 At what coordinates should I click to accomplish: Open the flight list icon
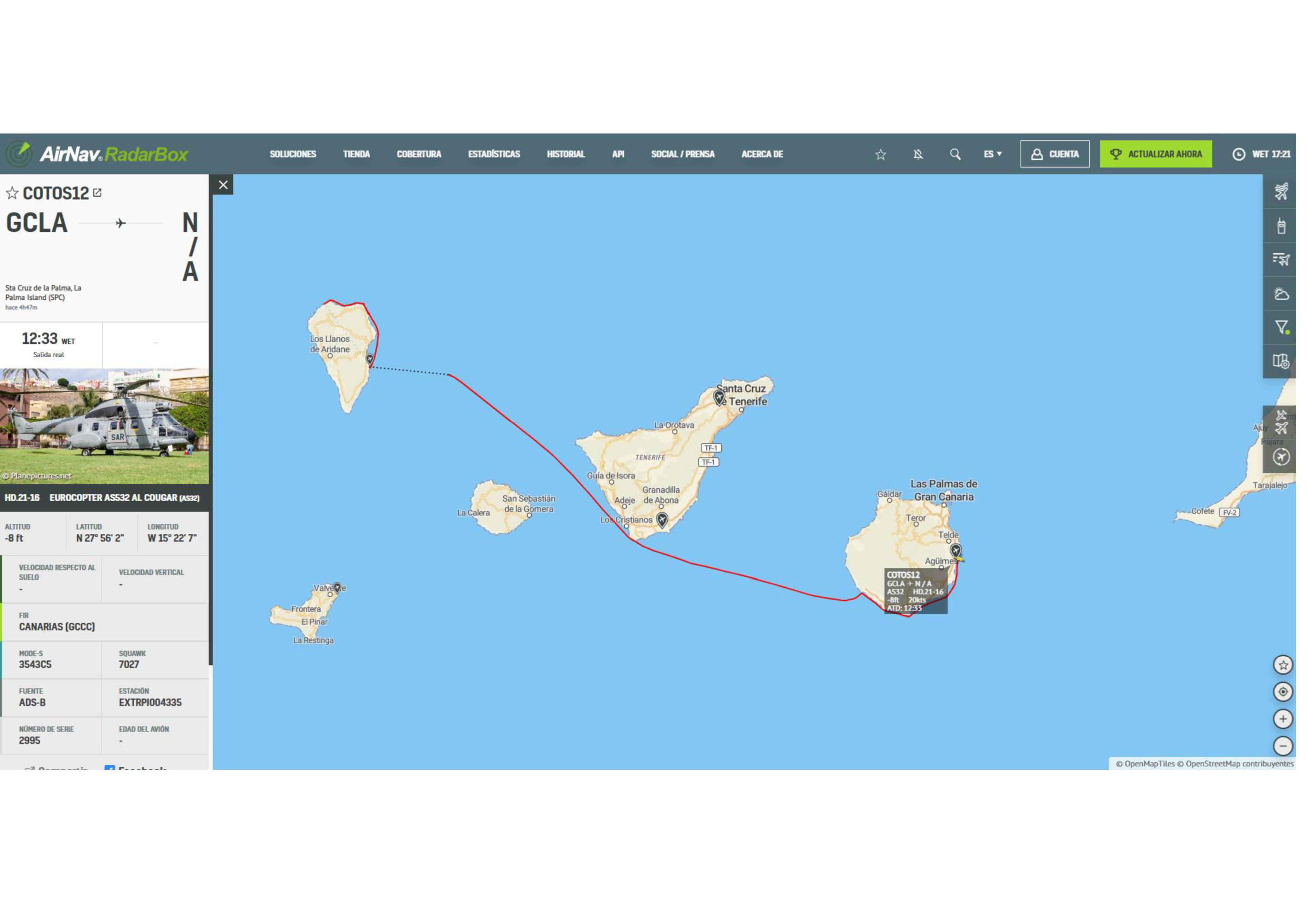1281,260
